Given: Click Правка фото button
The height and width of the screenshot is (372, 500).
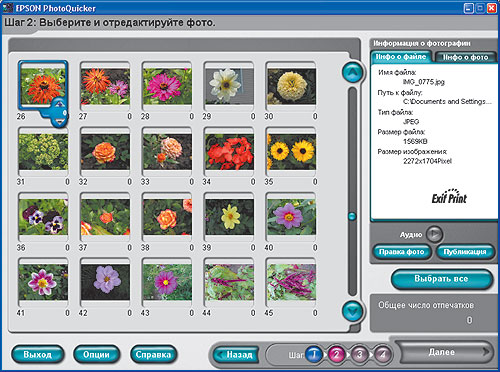Looking at the screenshot, I should (401, 252).
